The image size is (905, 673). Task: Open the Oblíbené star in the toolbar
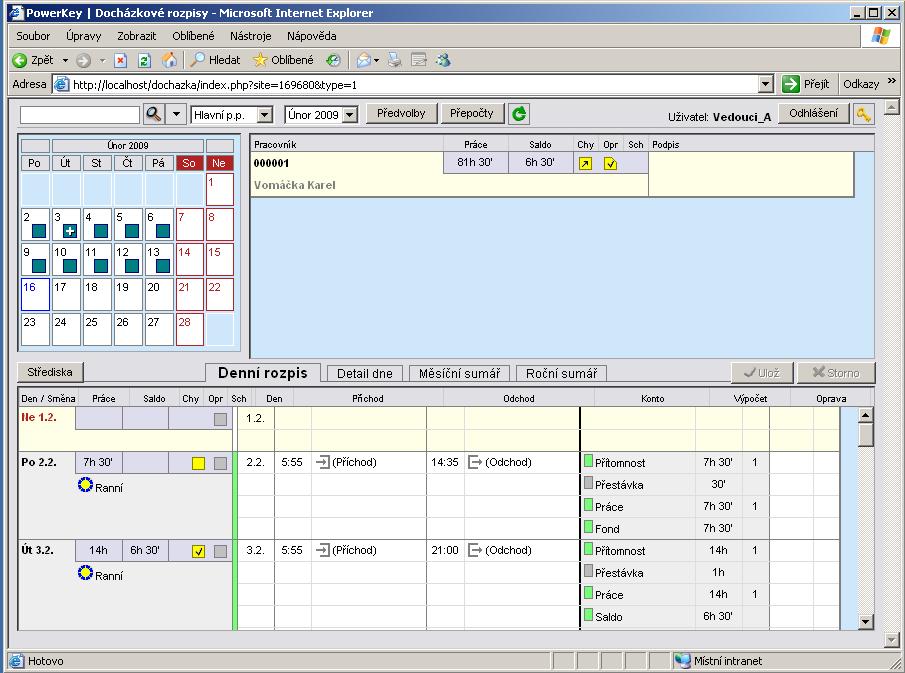[283, 60]
